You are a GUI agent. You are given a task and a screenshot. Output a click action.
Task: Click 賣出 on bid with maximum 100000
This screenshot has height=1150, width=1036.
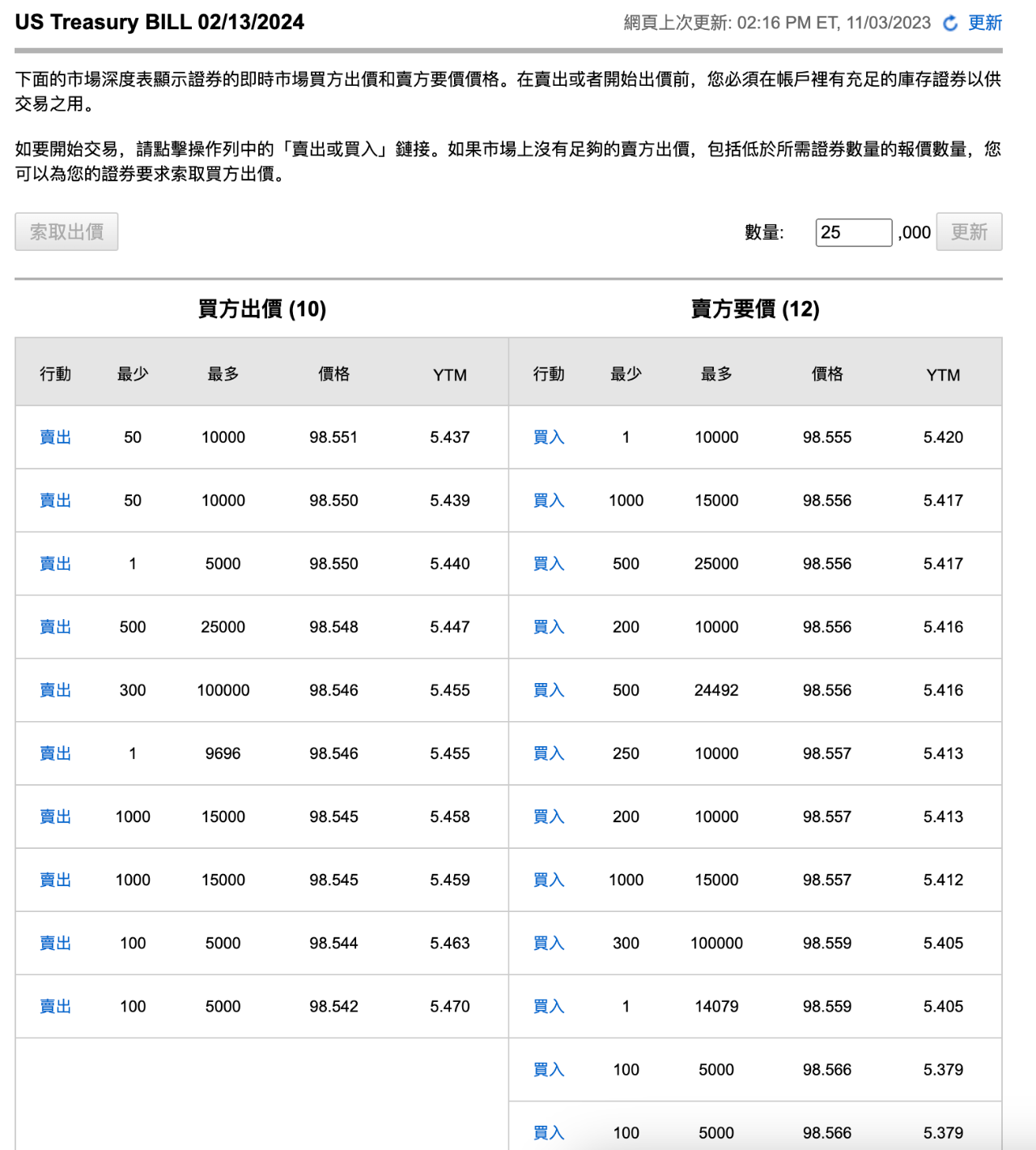point(54,690)
